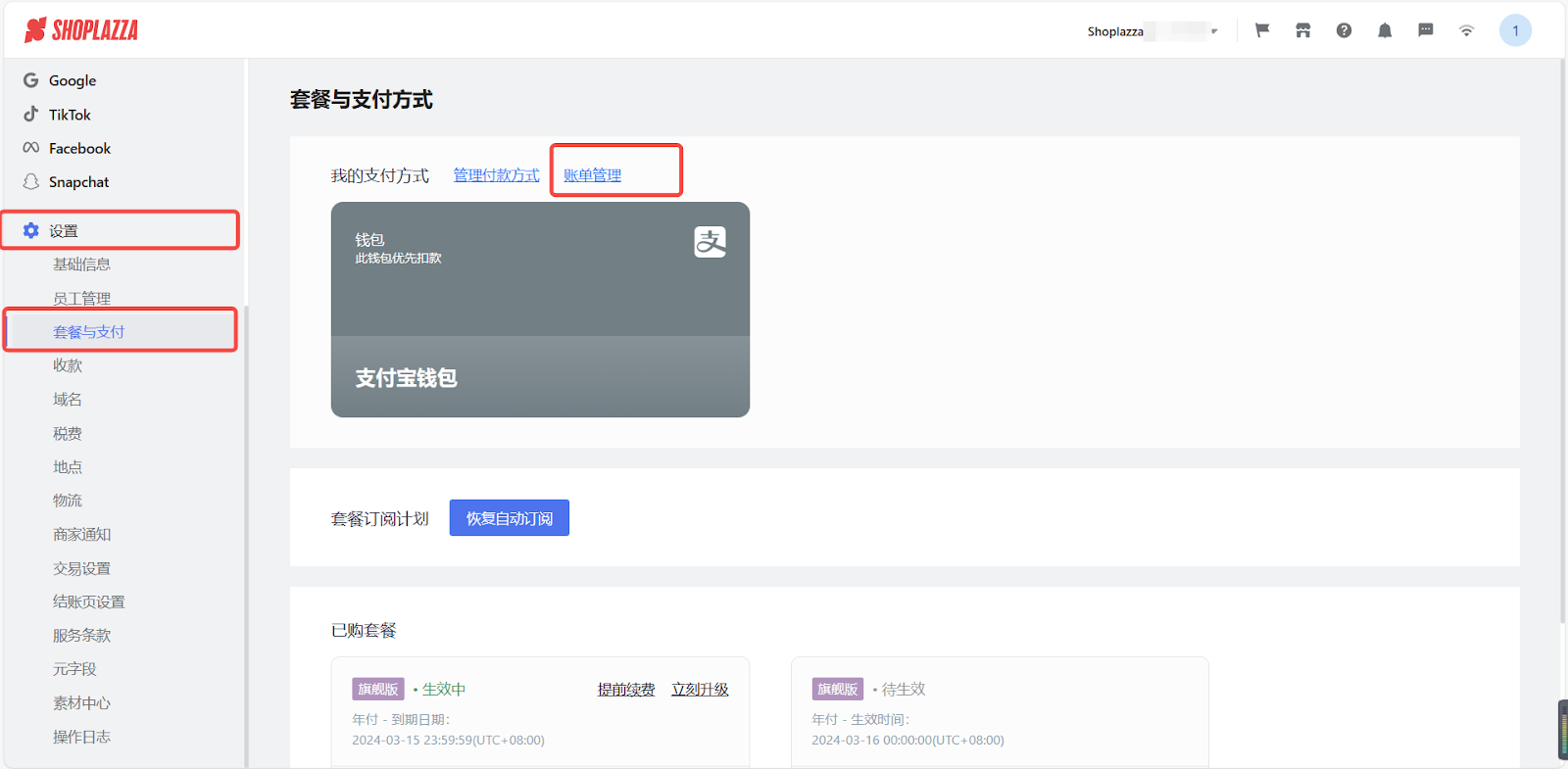Viewport: 1568px width, 769px height.
Task: Open 服务条款 settings page
Action: [x=81, y=635]
